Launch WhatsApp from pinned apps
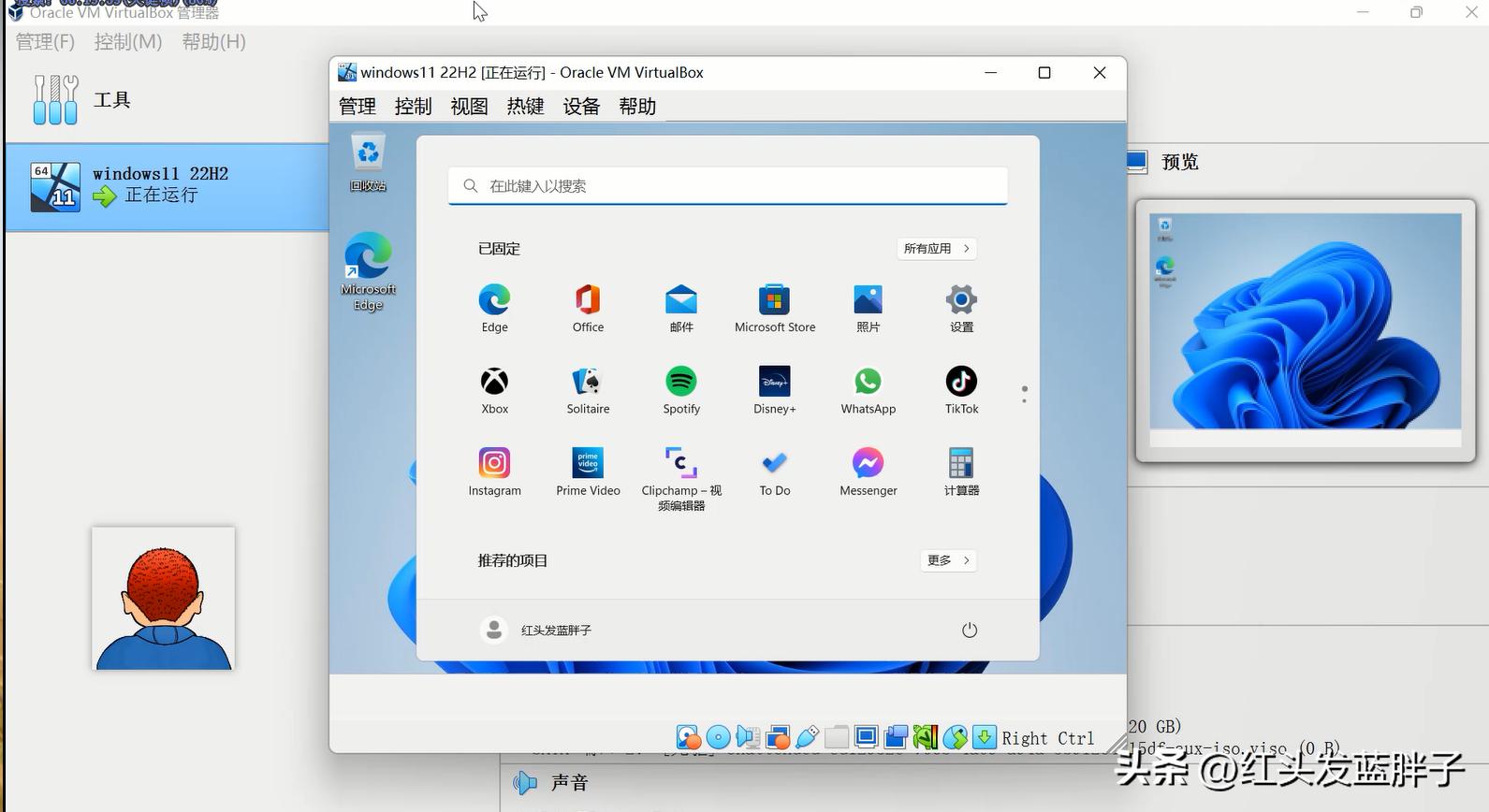The width and height of the screenshot is (1489, 812). point(869,390)
